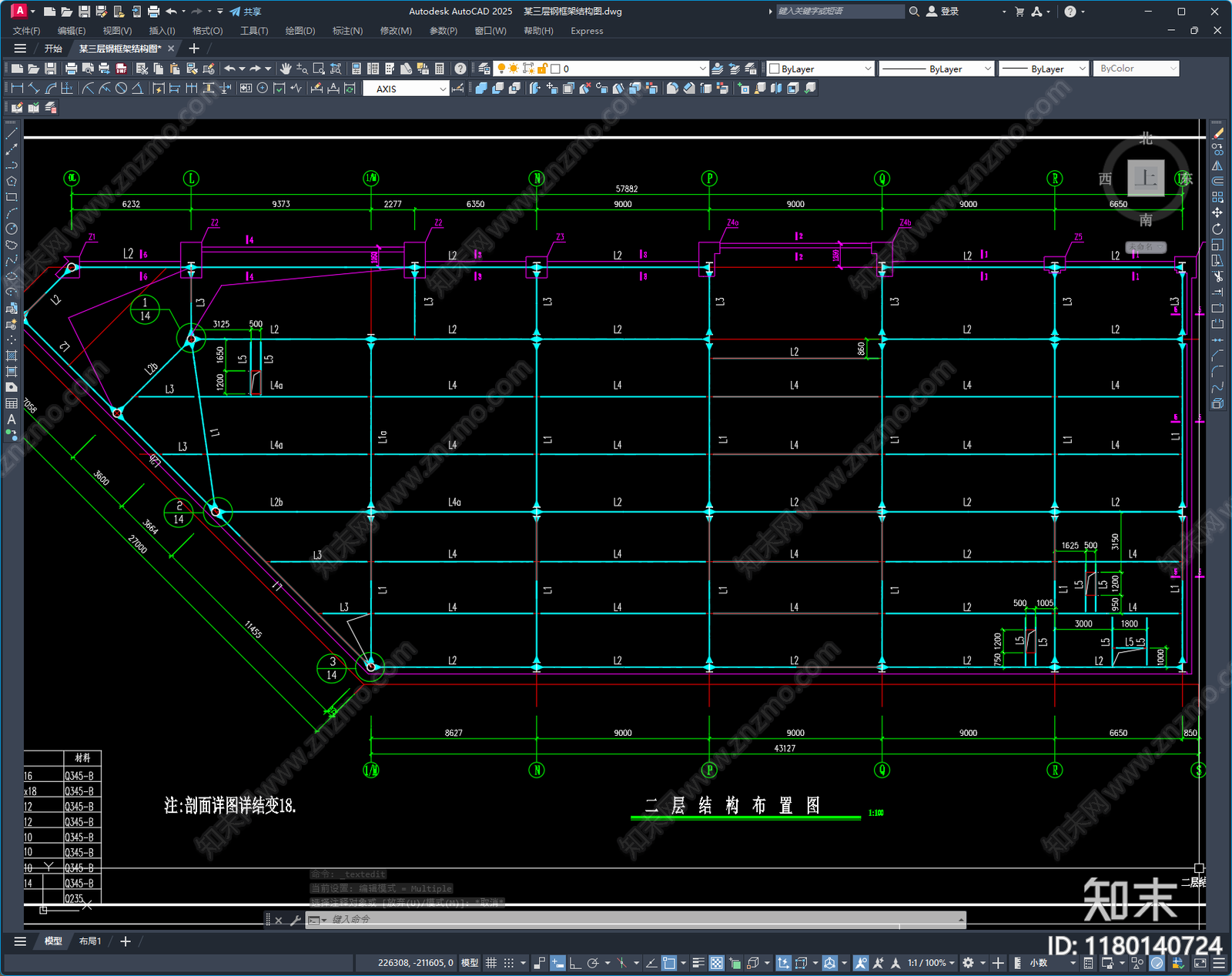Toggle Snap mode in status bar
Image resolution: width=1232 pixels, height=976 pixels.
point(508,963)
